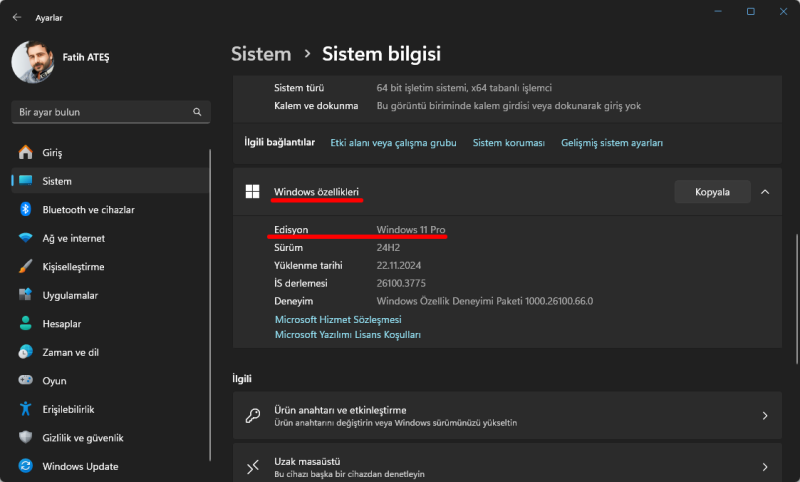Open Bluetooth ve cihazlar settings

110,209
